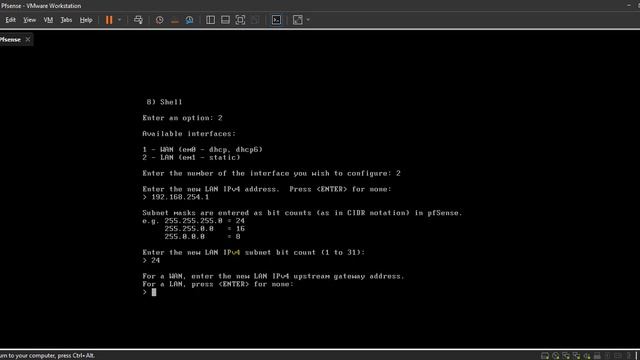This screenshot has height=360, width=640.
Task: Click the 'Enter an option: 2' line
Action: pos(182,118)
